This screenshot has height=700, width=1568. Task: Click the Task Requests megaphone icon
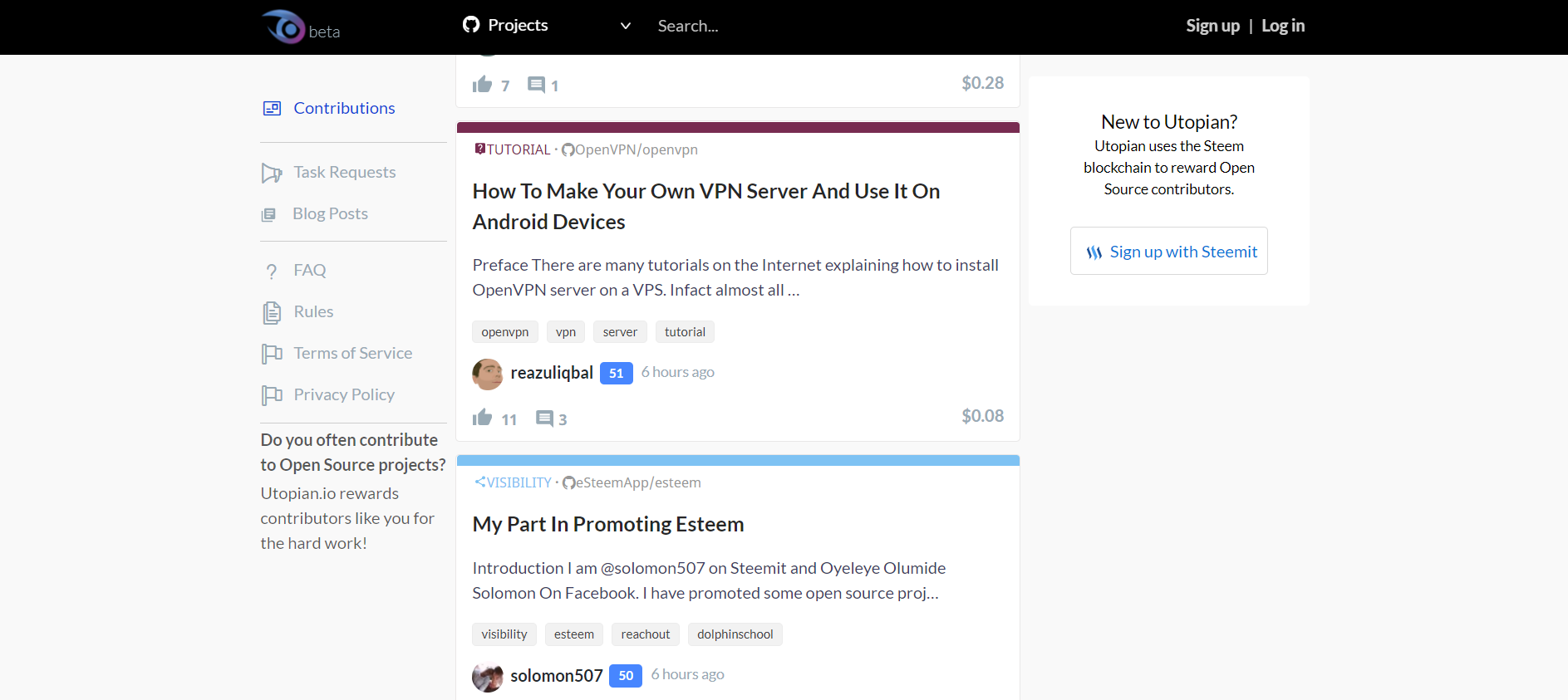(x=272, y=173)
